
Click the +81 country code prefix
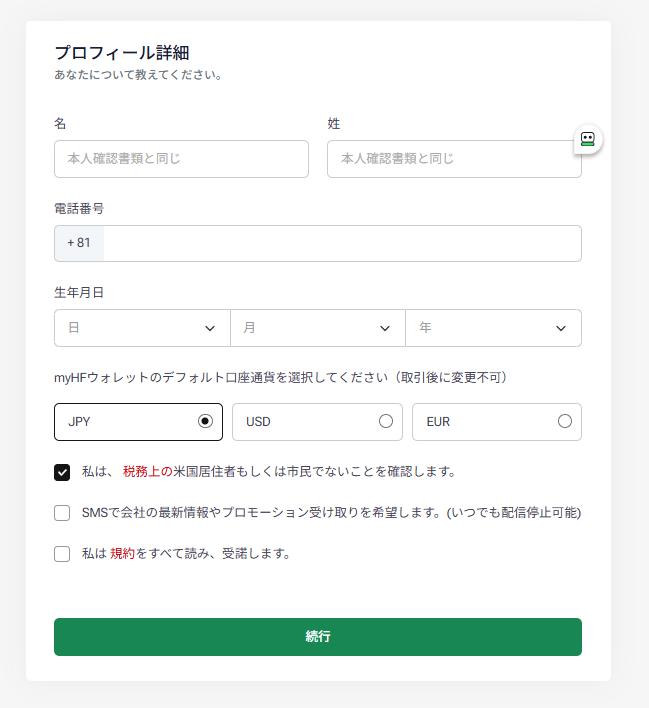[79, 244]
